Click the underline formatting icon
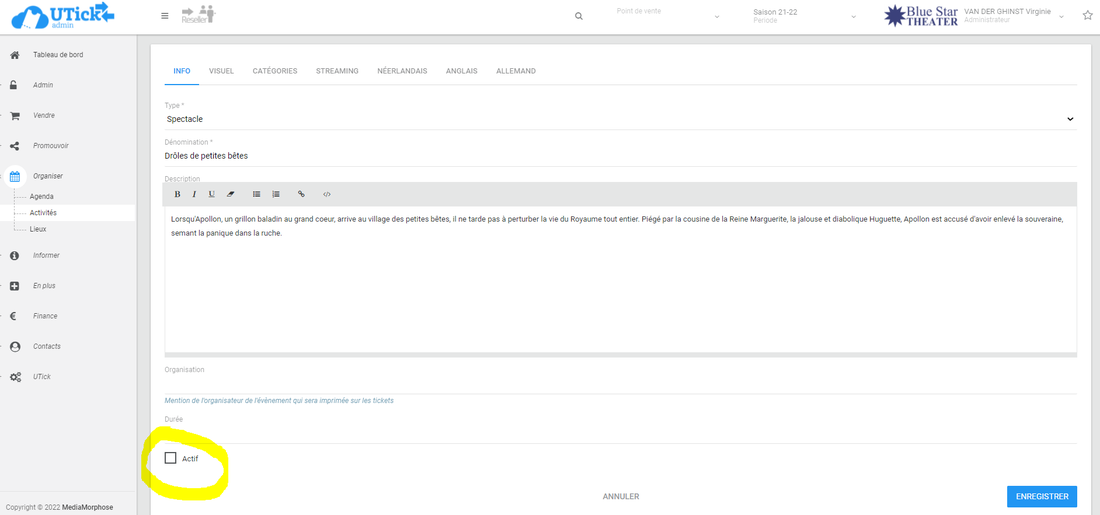 (x=211, y=194)
